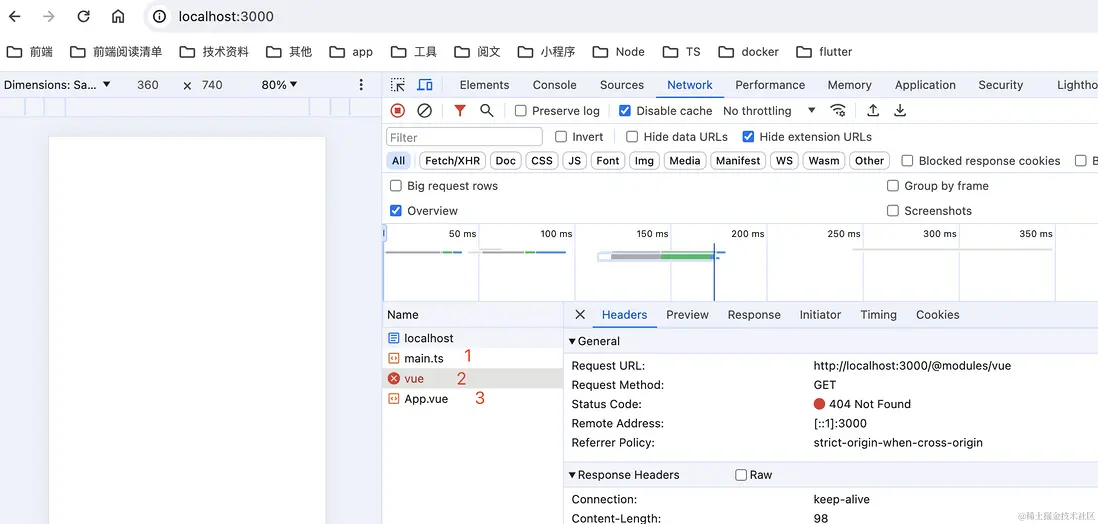Open the network search magnifier
This screenshot has height=524, width=1098.
click(x=487, y=111)
